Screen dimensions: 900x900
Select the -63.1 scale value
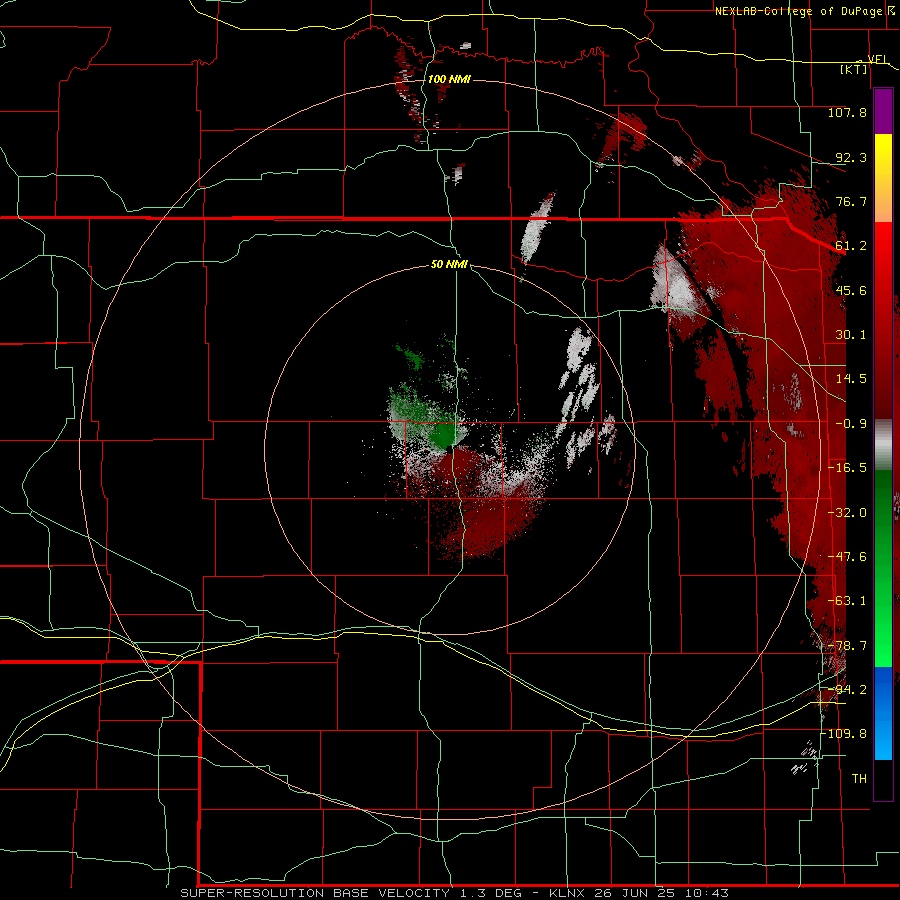click(x=847, y=601)
